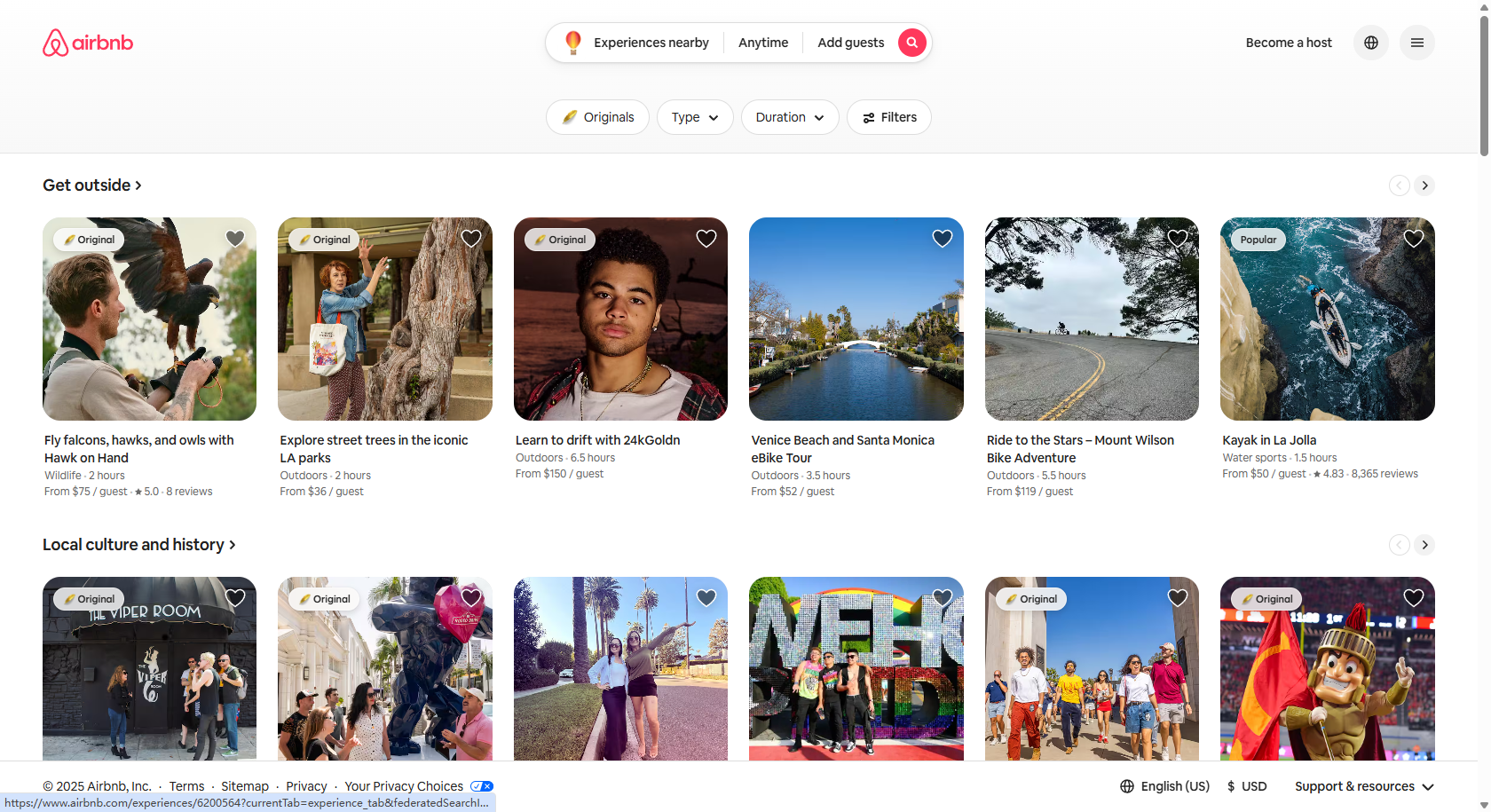Click the back arrow on Local culture carousel
This screenshot has height=812, width=1491.
coord(1399,544)
